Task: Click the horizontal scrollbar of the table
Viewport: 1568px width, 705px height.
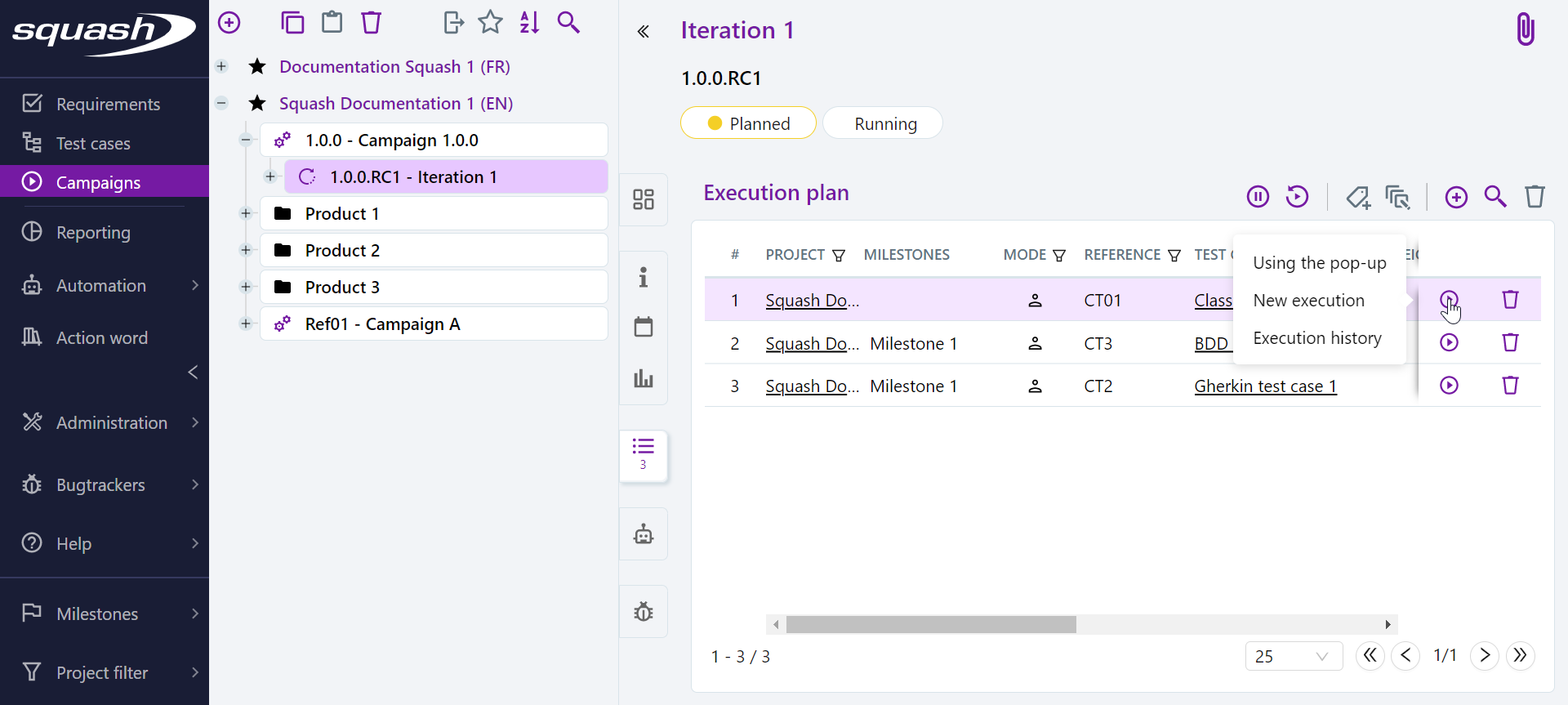Action: [x=931, y=625]
